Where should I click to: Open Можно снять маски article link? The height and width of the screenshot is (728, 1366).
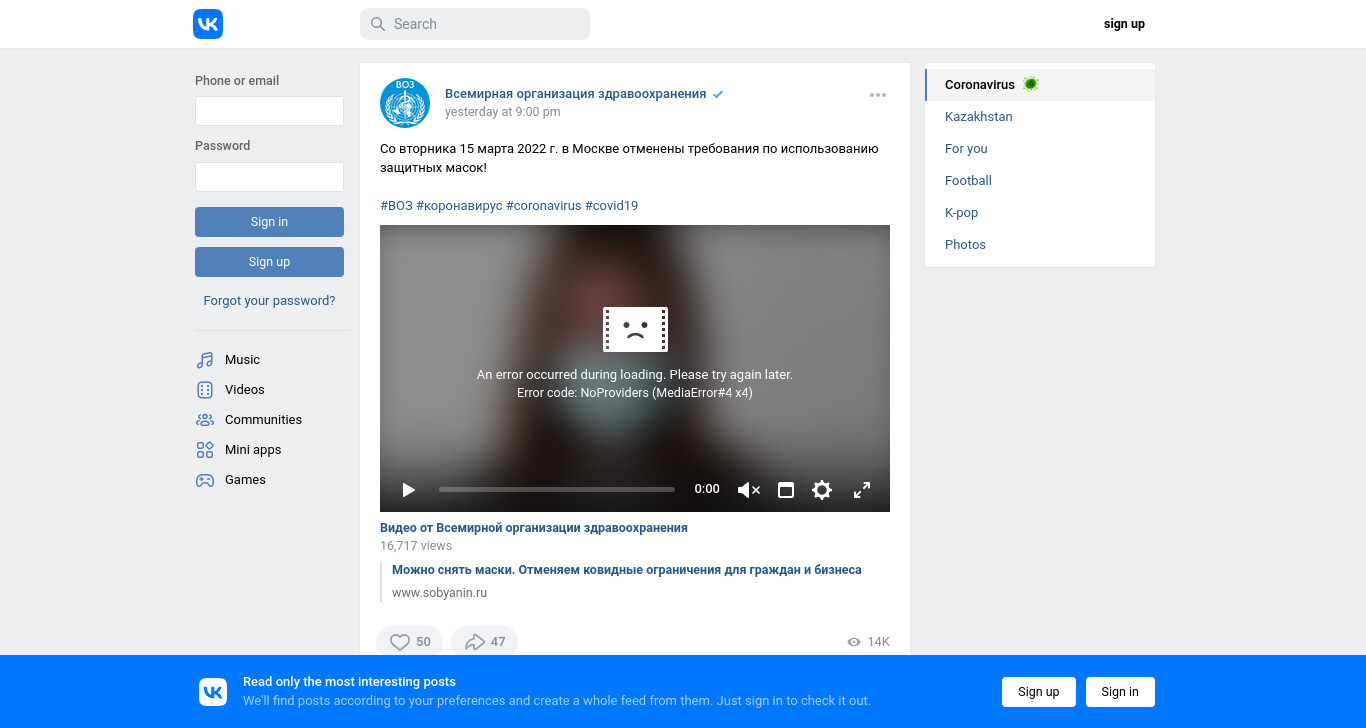point(626,570)
